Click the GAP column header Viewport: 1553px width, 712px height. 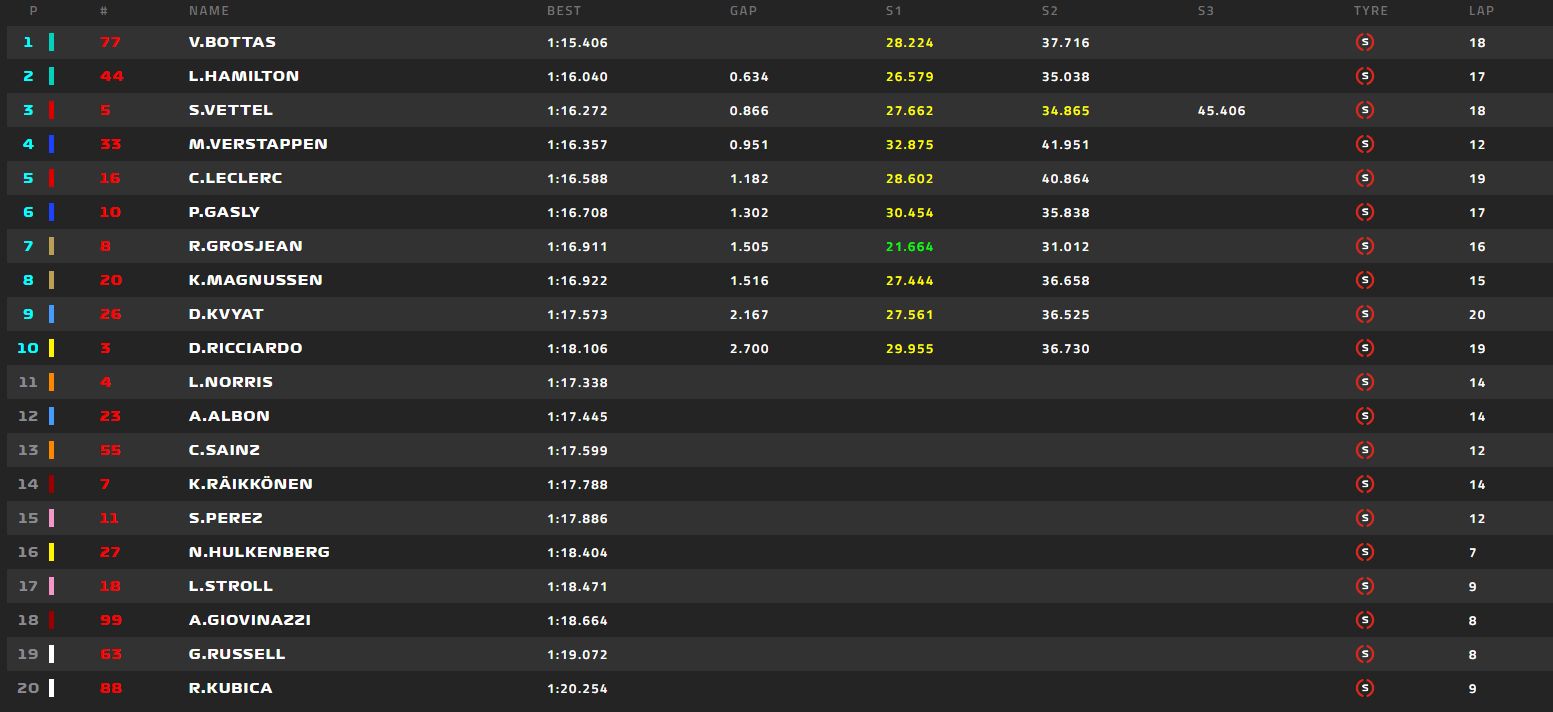745,11
